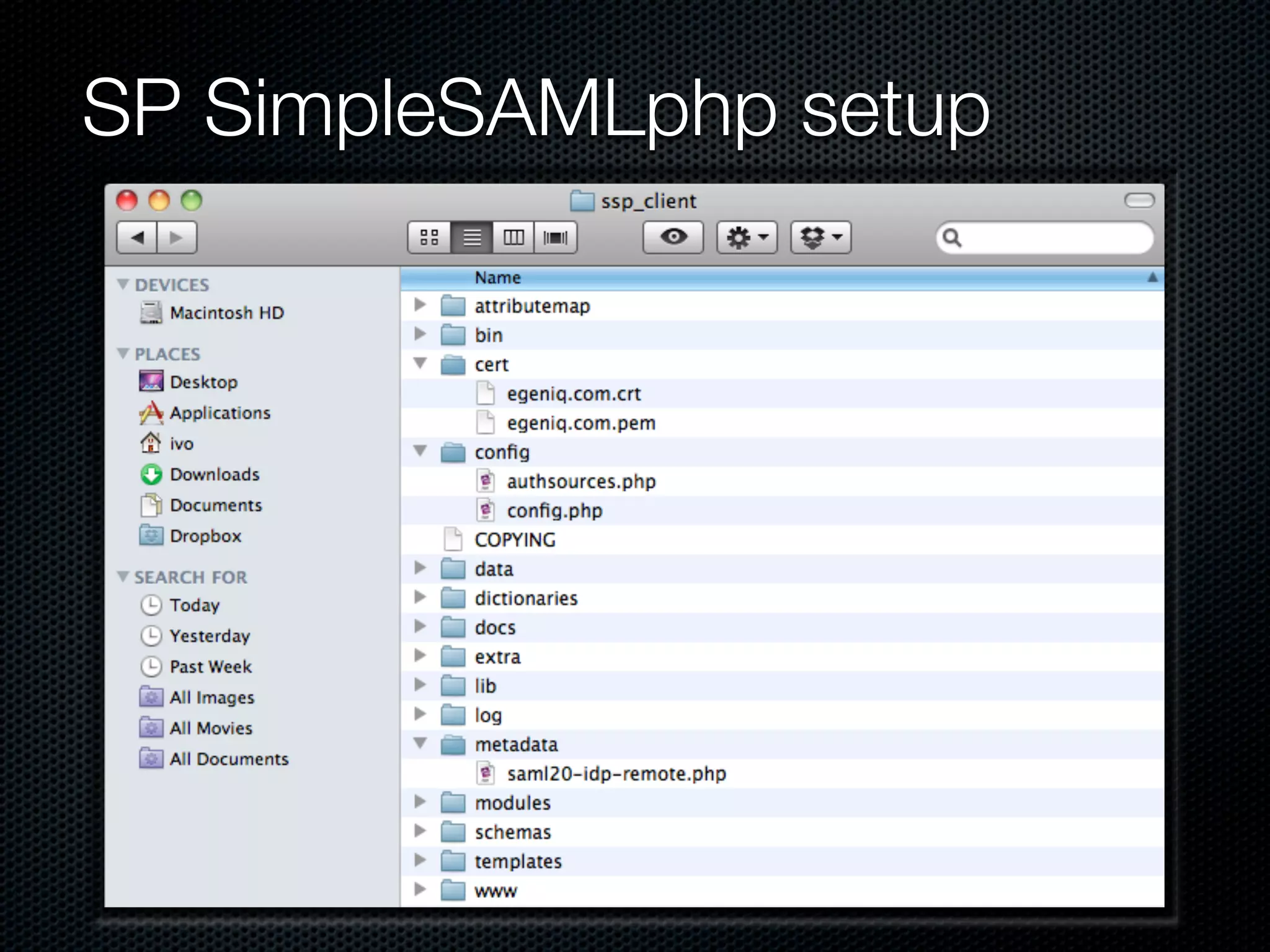Switch to column view mode
Viewport: 1270px width, 952px height.
[513, 237]
